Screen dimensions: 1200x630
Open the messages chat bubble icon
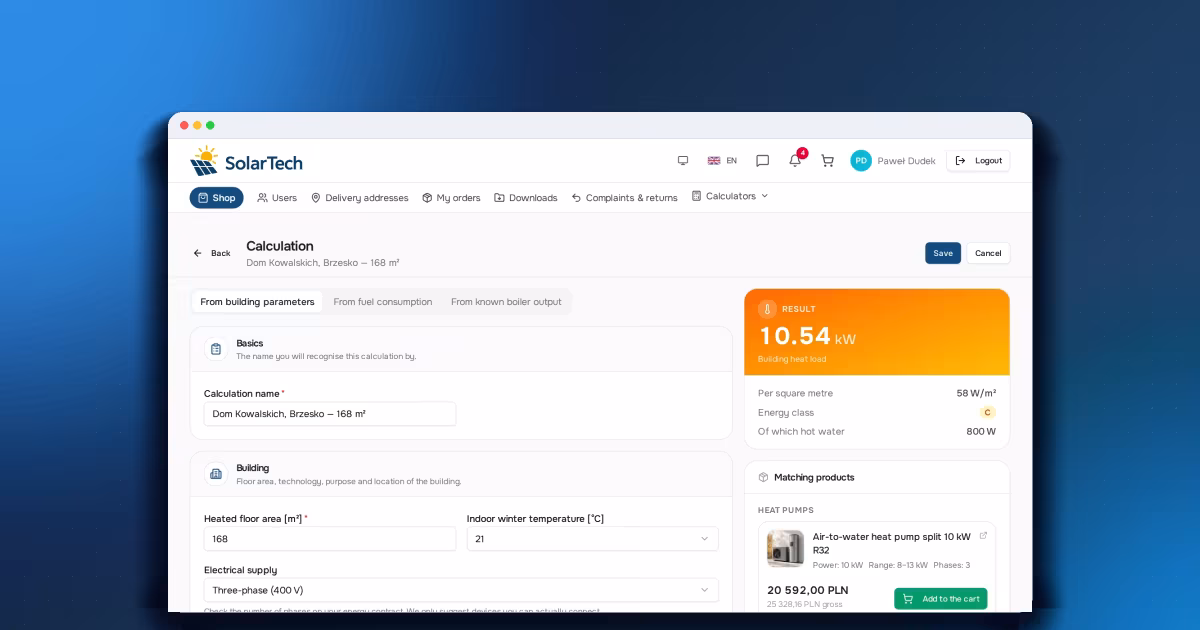click(762, 160)
